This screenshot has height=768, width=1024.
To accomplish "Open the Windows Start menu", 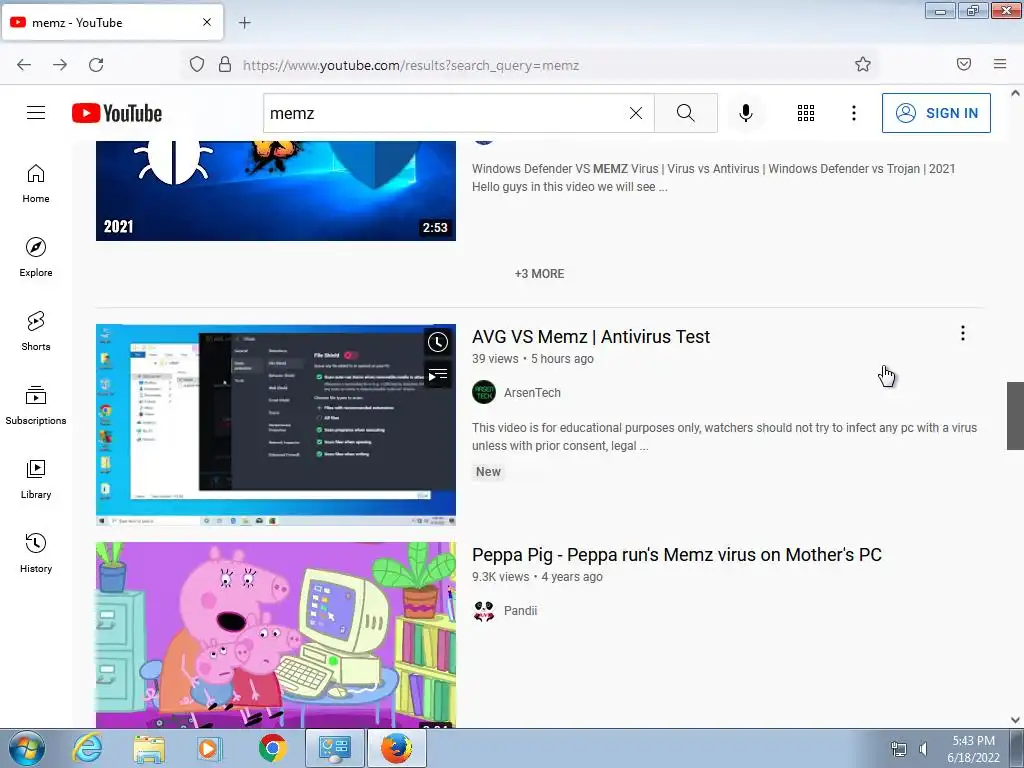I will point(27,748).
